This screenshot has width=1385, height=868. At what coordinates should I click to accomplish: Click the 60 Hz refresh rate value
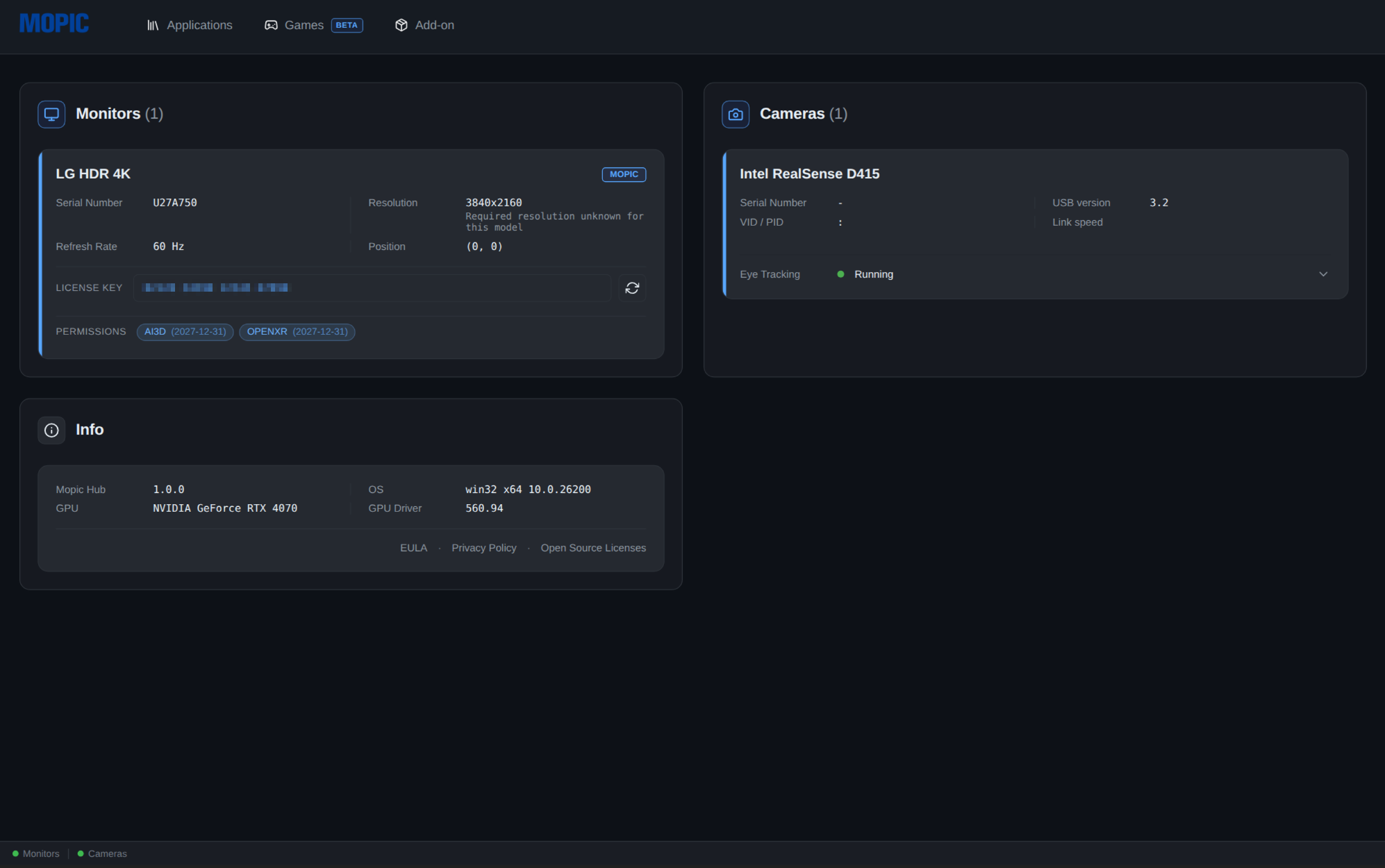pyautogui.click(x=169, y=247)
